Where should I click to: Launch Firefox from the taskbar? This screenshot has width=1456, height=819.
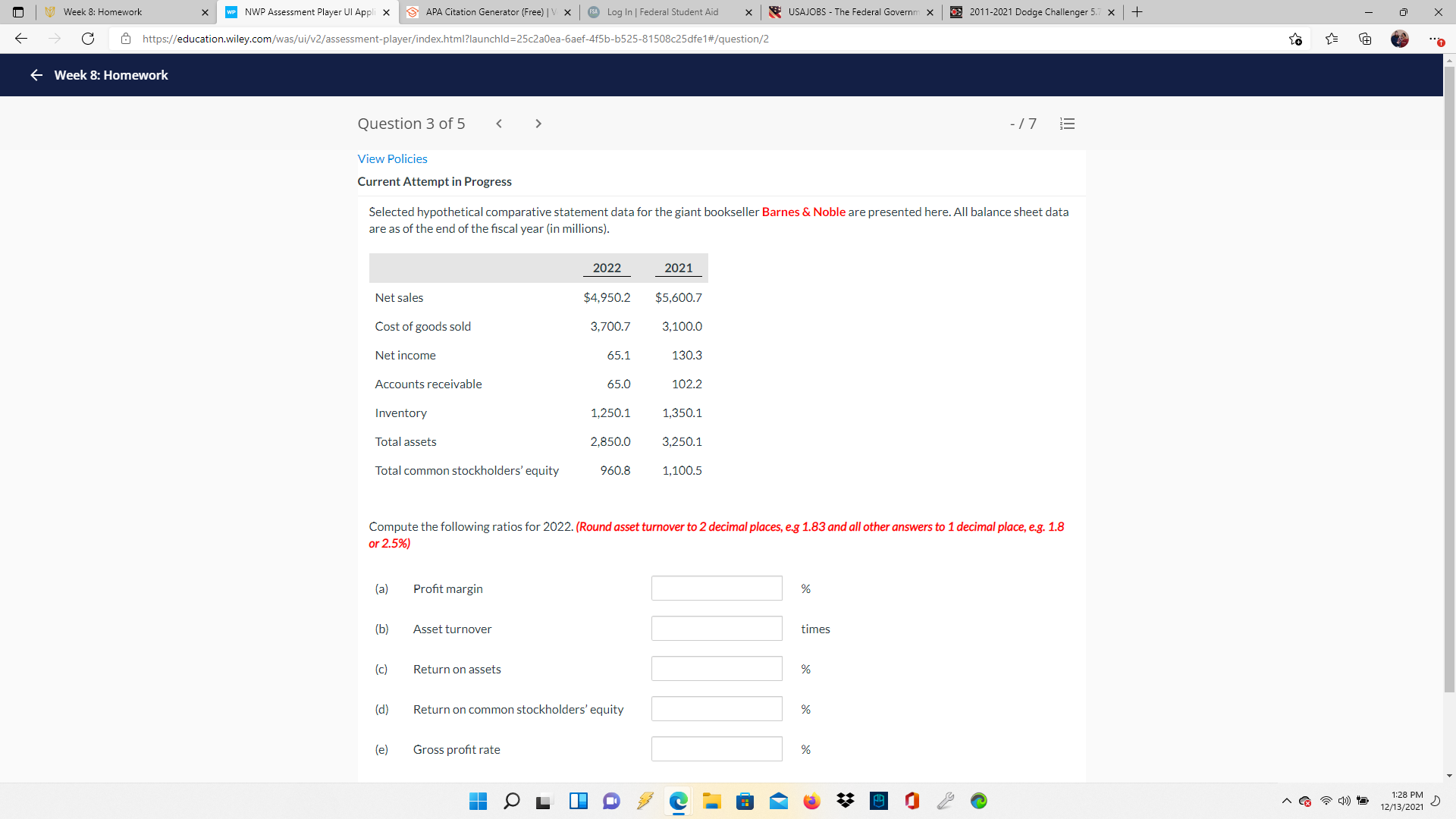coord(812,801)
